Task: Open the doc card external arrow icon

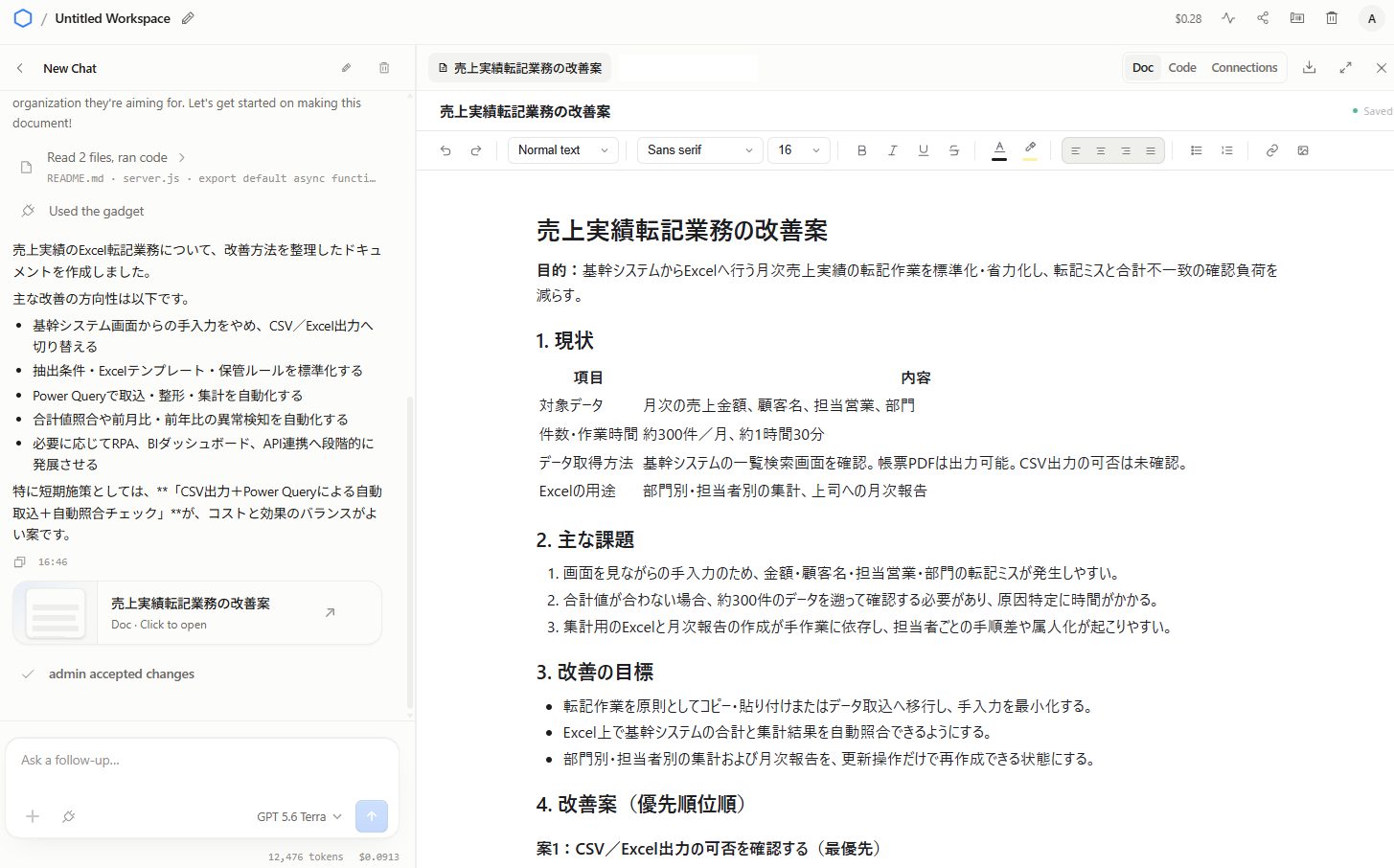Action: [x=331, y=613]
